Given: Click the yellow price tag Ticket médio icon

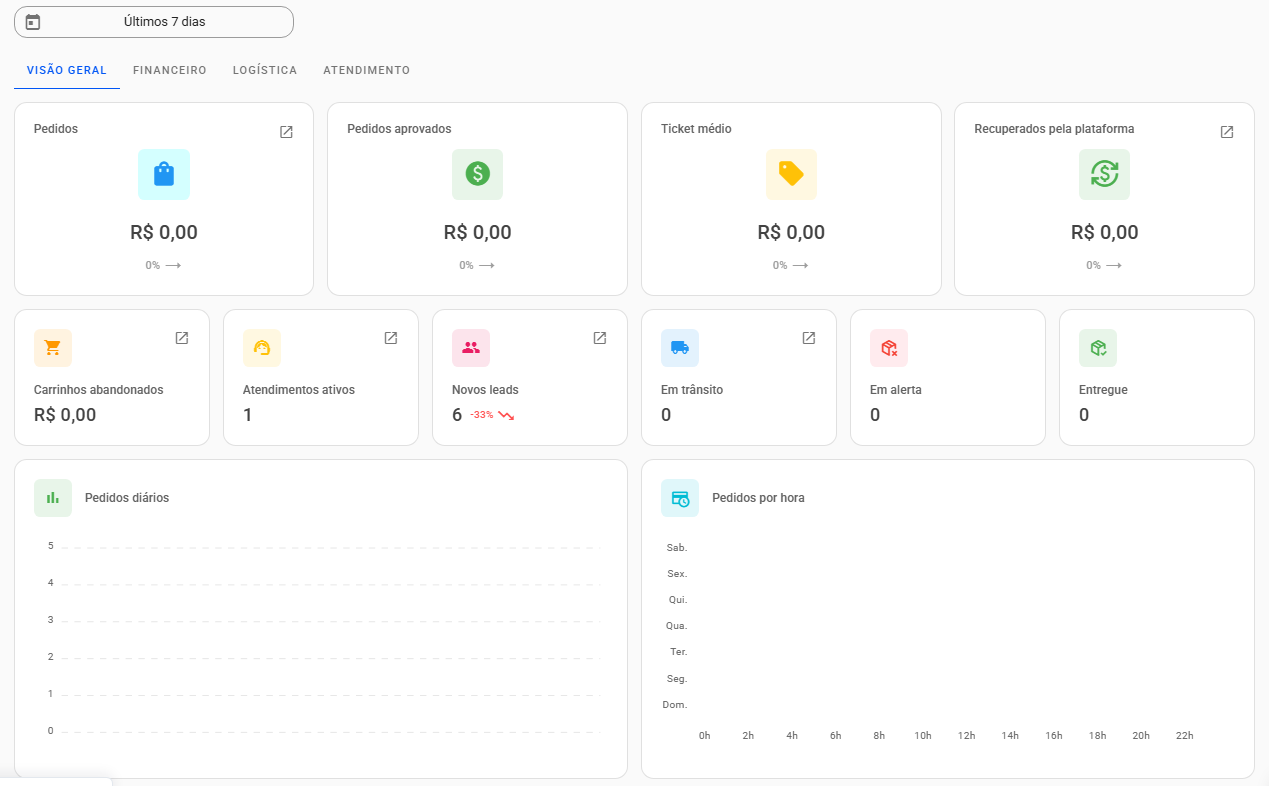Looking at the screenshot, I should [x=791, y=174].
